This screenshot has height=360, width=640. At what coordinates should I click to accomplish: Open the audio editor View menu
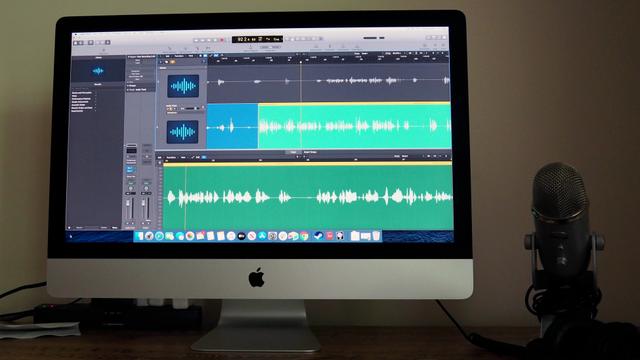(x=182, y=158)
